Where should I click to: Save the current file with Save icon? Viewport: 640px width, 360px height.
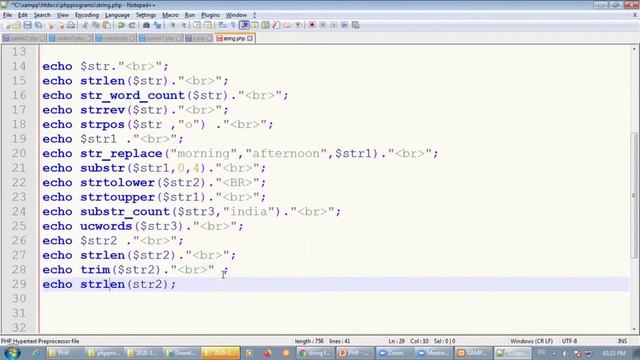(x=27, y=25)
